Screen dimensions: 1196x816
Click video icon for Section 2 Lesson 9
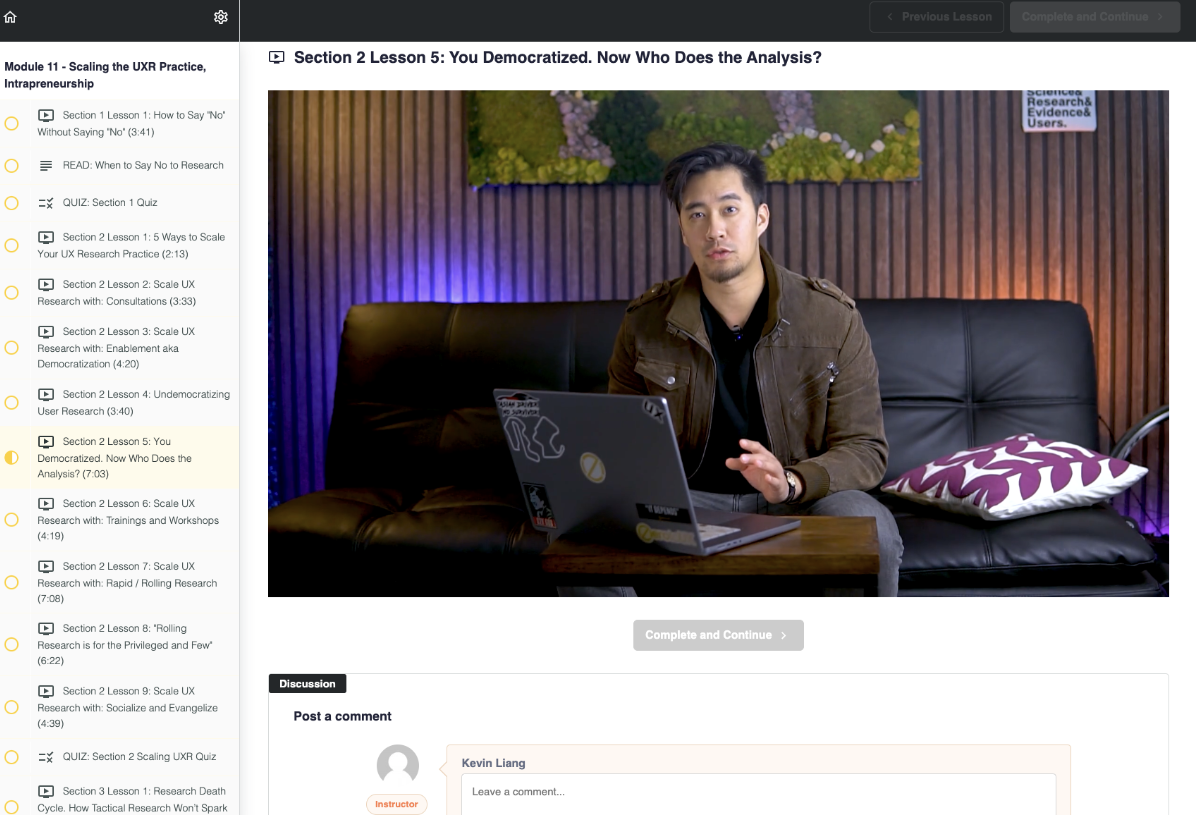point(46,691)
